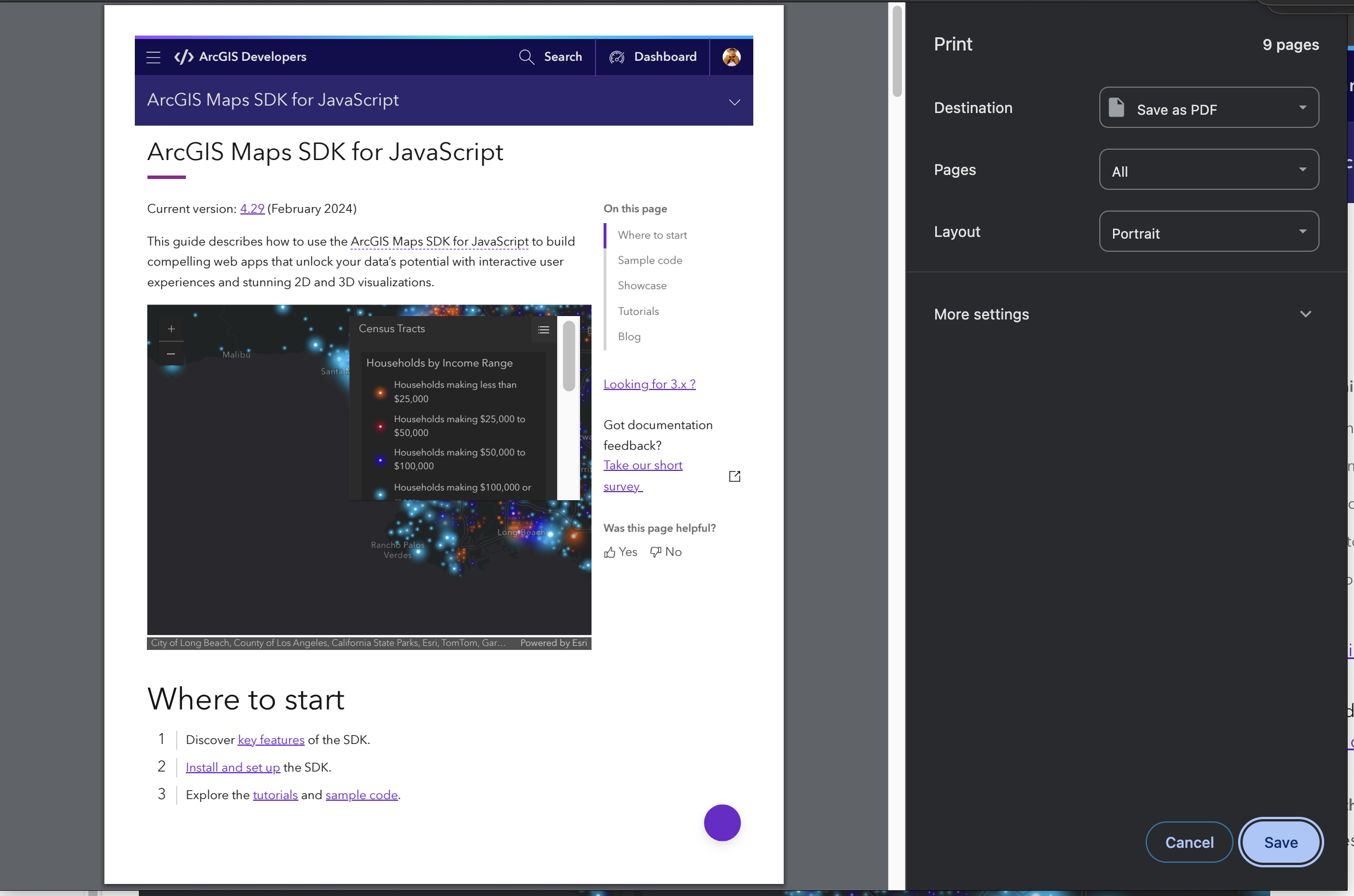Screen dimensions: 1354x896
Task: Click the thumbs down No icon
Action: 656,552
